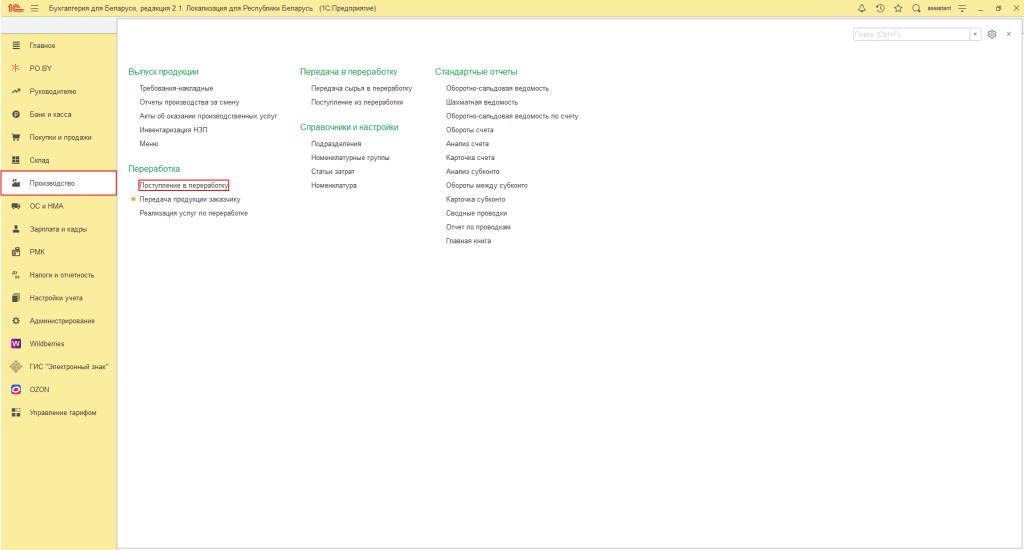Select the OZON section in sidebar

pos(39,389)
